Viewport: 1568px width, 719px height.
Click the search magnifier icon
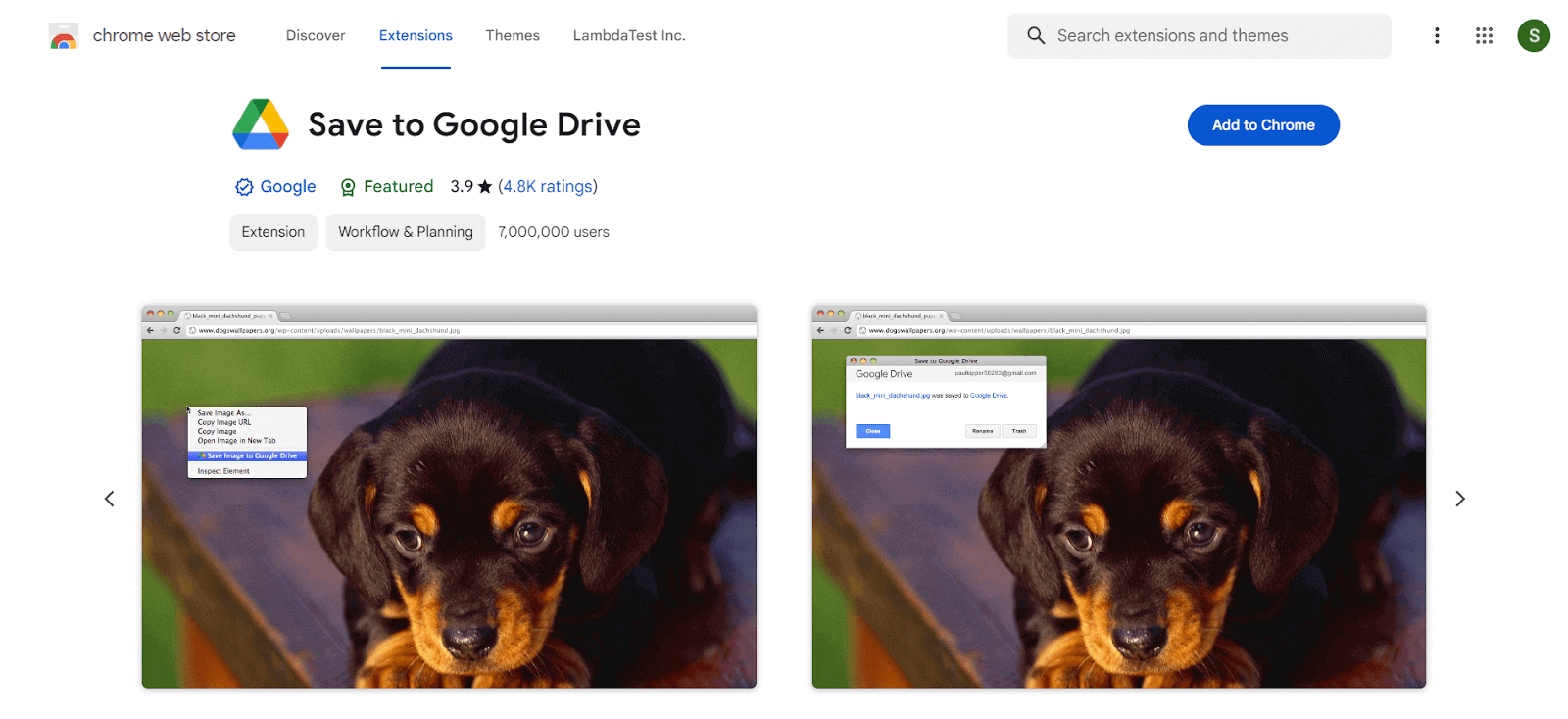(1036, 35)
